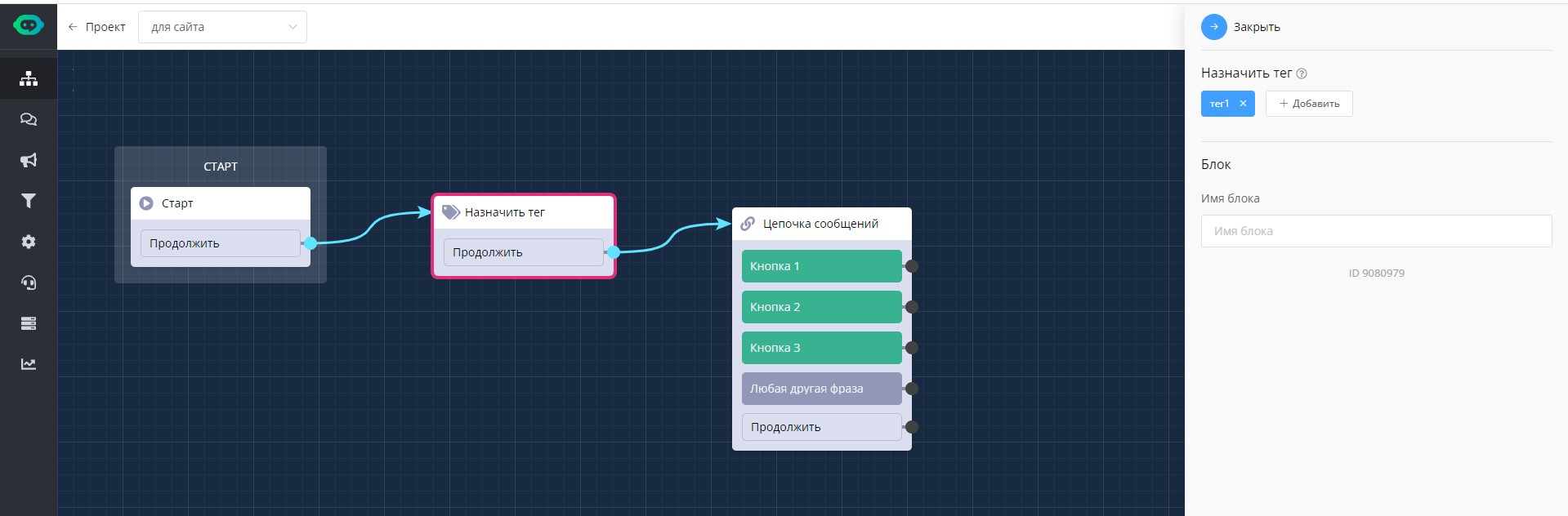This screenshot has height=516, width=1568.
Task: Open the server stack sidebar icon
Action: [x=29, y=323]
